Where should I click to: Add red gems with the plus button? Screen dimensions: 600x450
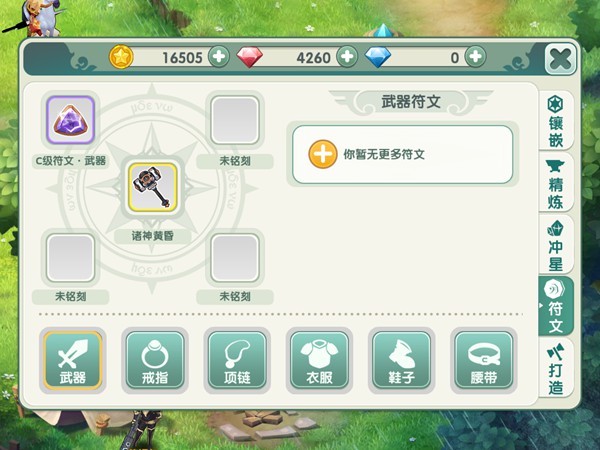click(x=347, y=57)
